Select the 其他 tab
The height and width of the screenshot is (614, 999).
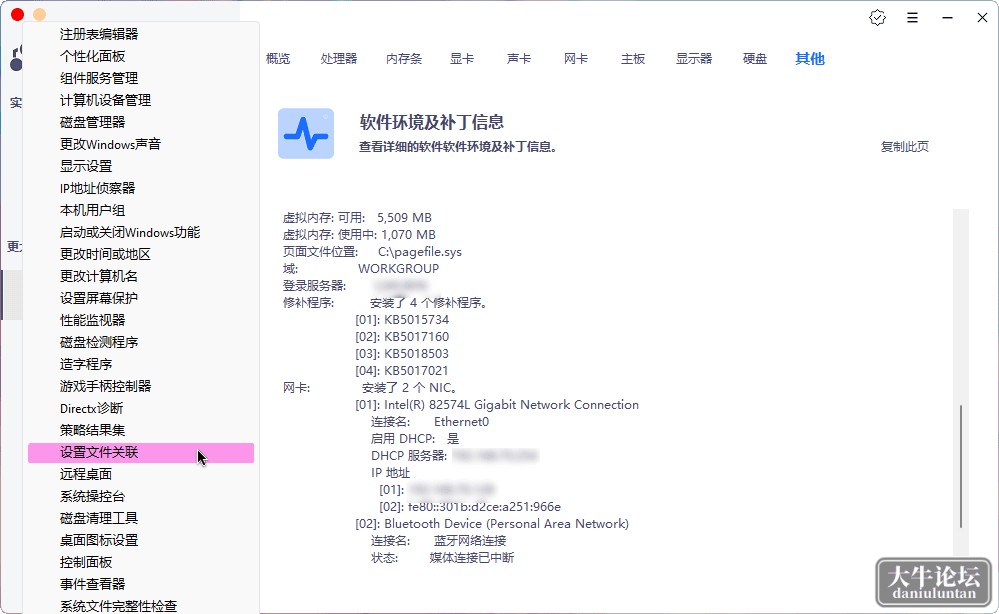(810, 59)
